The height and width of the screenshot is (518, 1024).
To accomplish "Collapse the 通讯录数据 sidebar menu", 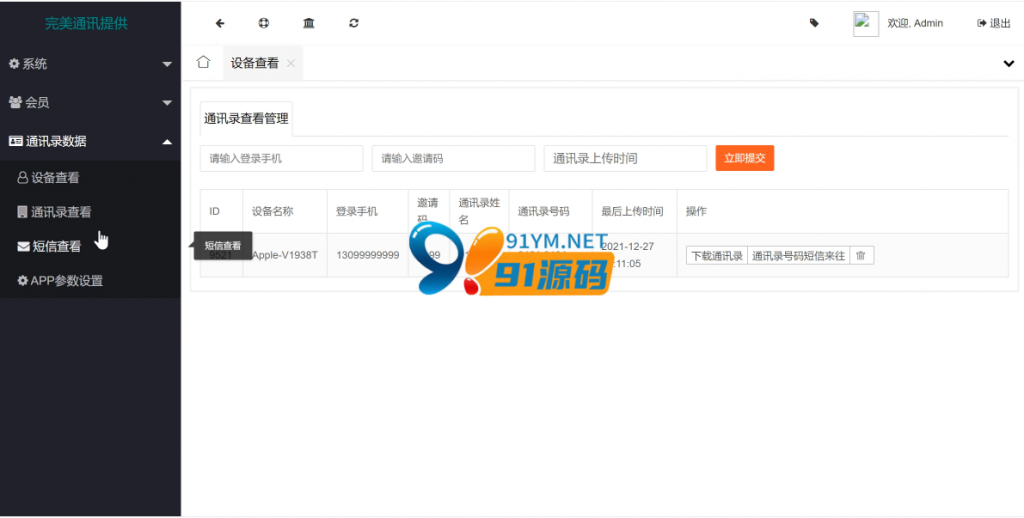I will 90,141.
